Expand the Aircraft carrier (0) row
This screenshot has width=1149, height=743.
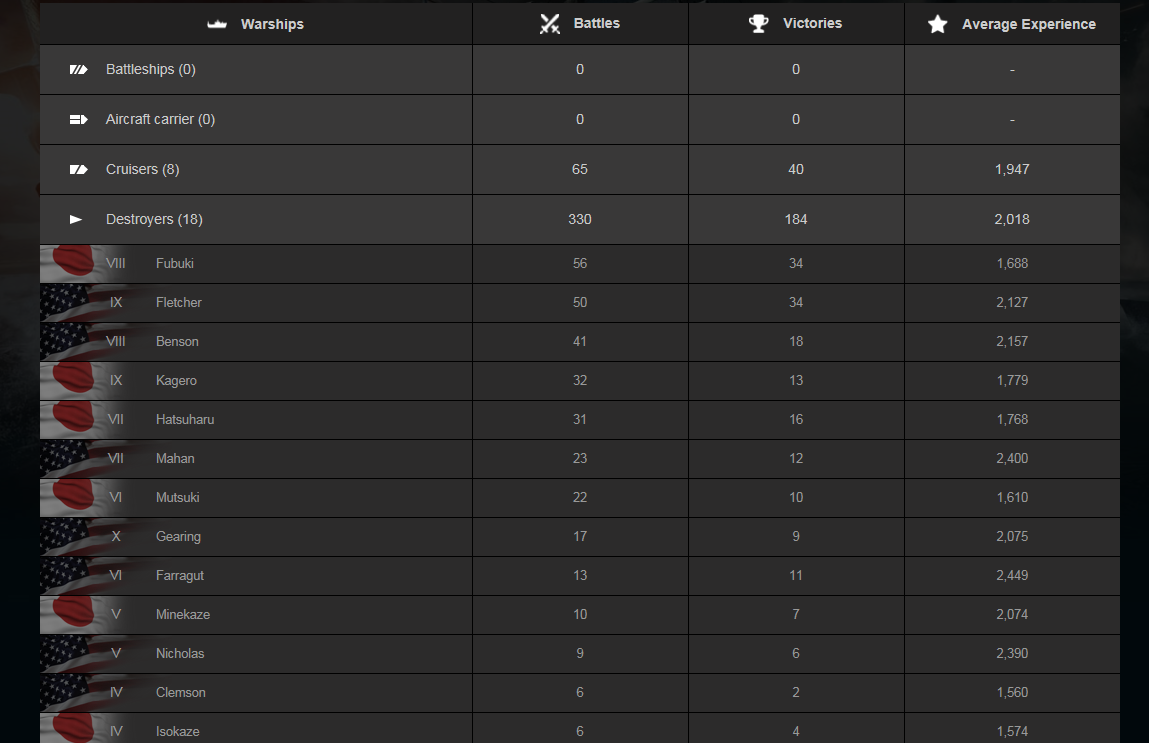(580, 119)
